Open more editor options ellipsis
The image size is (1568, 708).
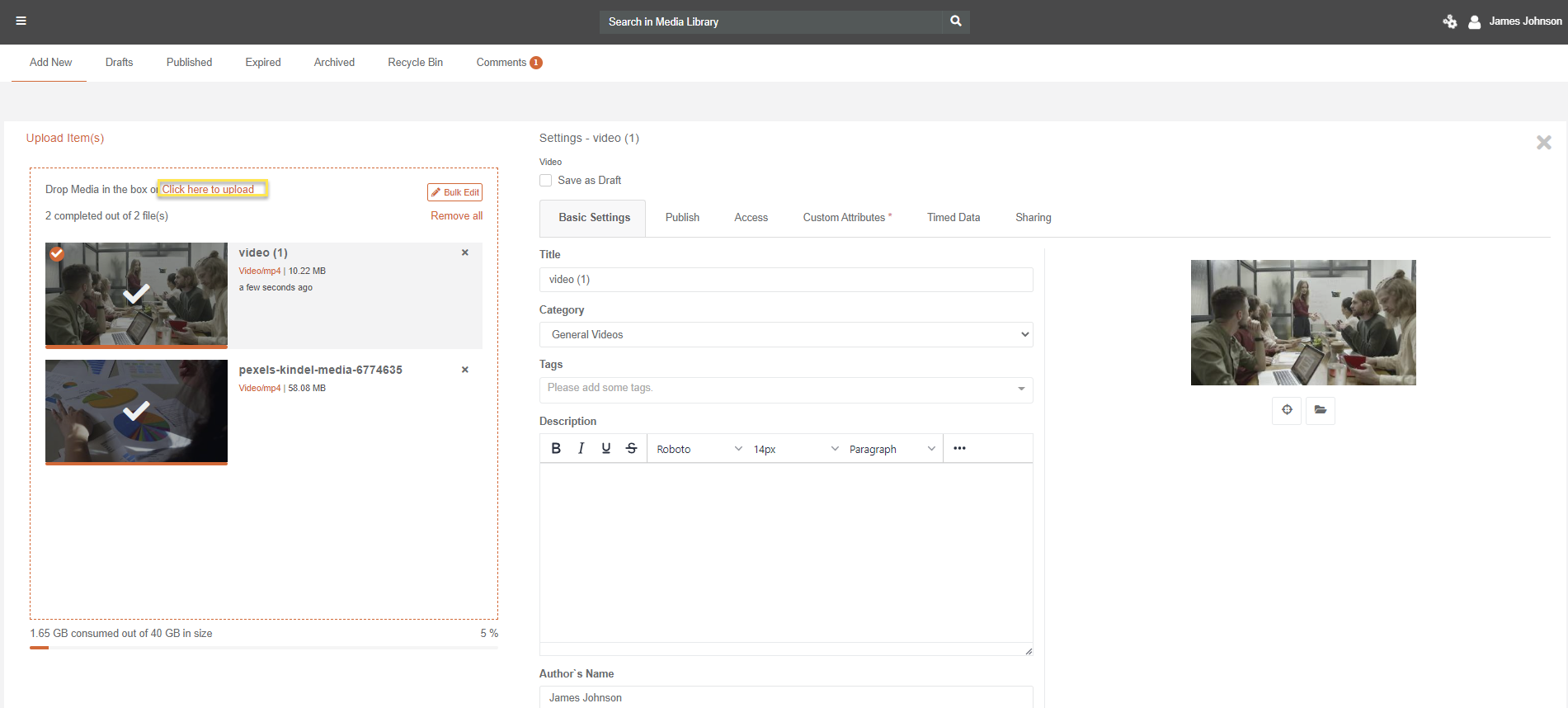(x=959, y=448)
